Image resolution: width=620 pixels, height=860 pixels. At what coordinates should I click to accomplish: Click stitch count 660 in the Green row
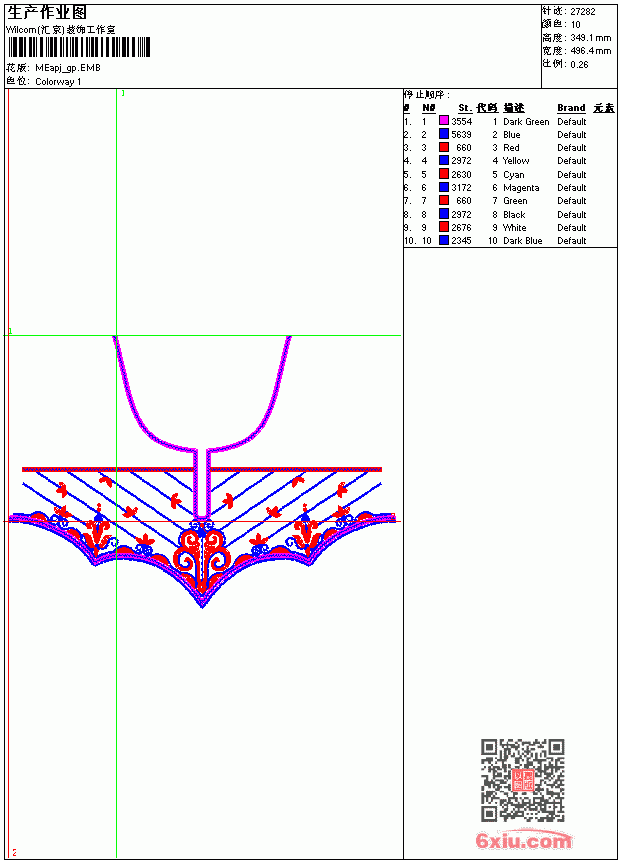click(x=464, y=201)
